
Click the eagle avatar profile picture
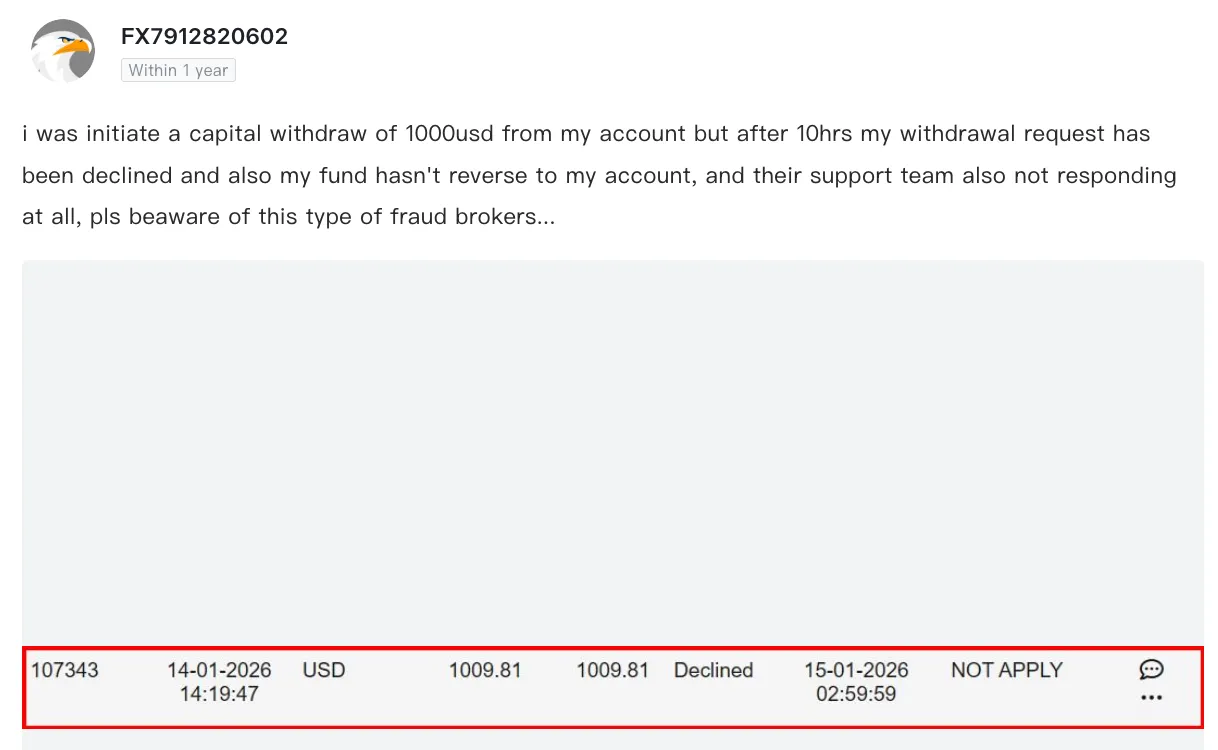[63, 51]
